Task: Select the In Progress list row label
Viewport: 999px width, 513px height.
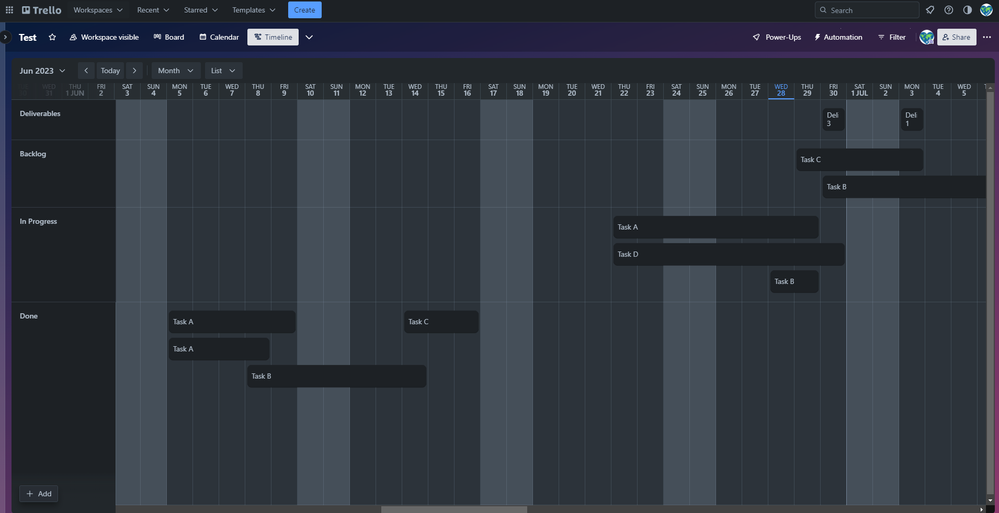Action: click(x=38, y=221)
